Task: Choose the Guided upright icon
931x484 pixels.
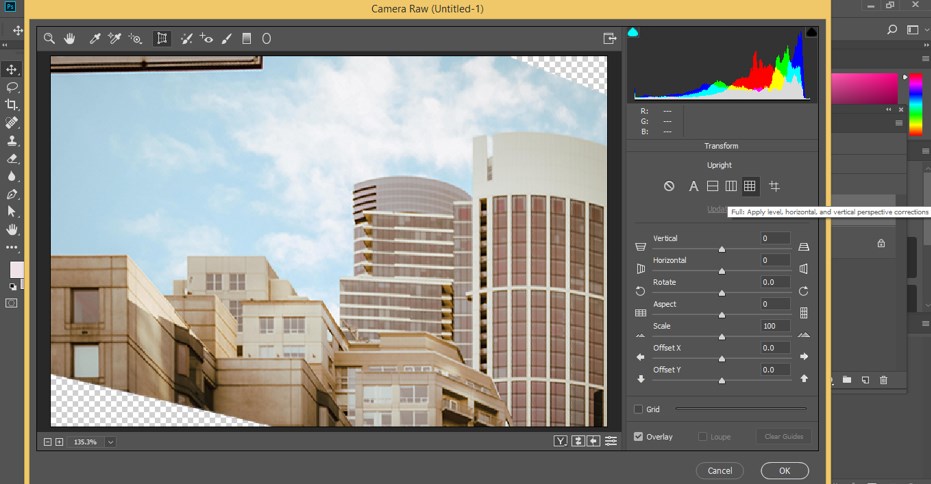Action: coord(774,186)
